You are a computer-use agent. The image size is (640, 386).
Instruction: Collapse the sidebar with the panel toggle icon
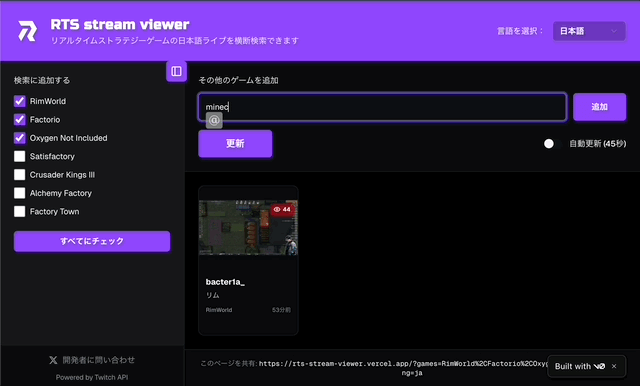(176, 71)
